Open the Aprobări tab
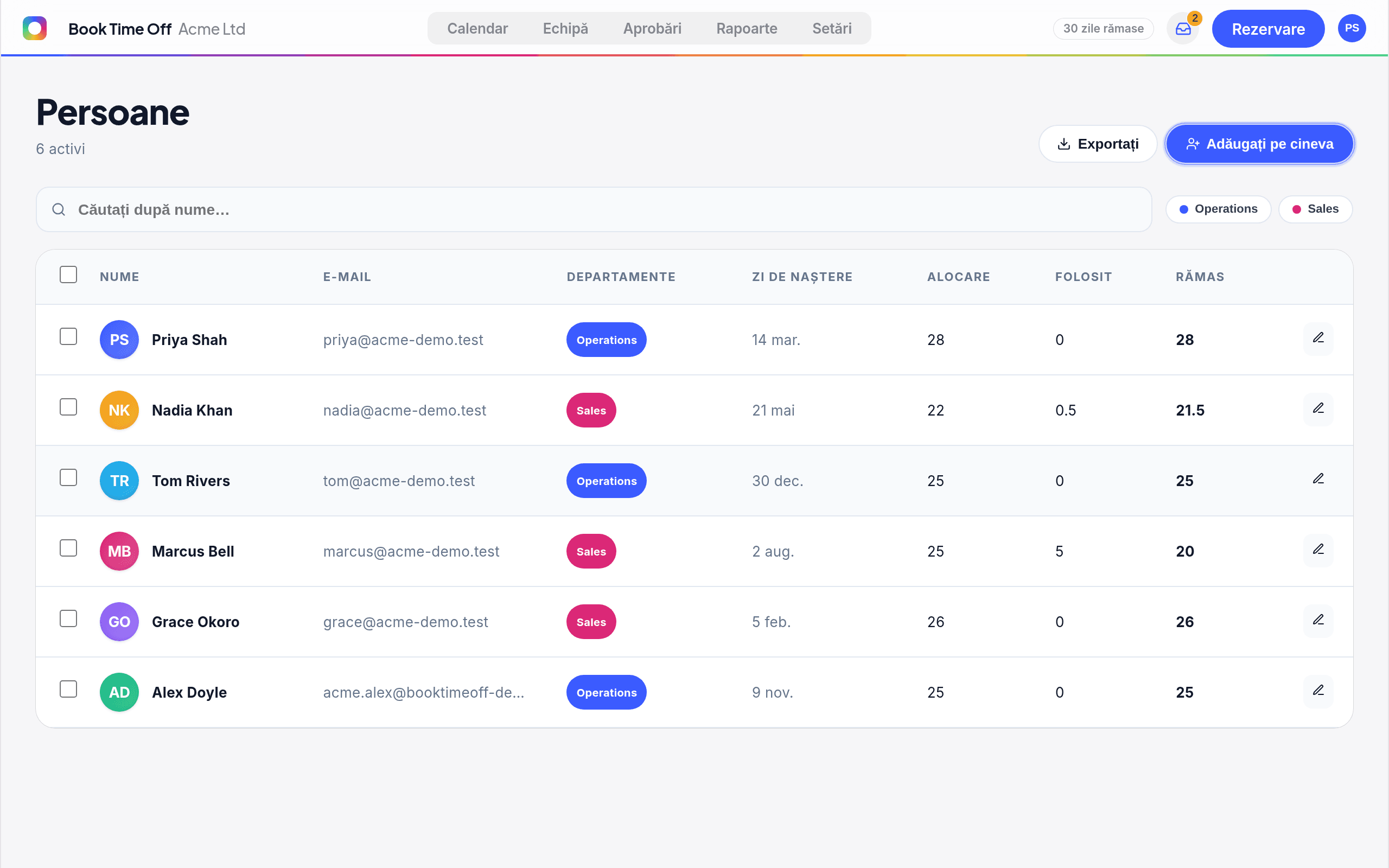The width and height of the screenshot is (1389, 868). 652,29
